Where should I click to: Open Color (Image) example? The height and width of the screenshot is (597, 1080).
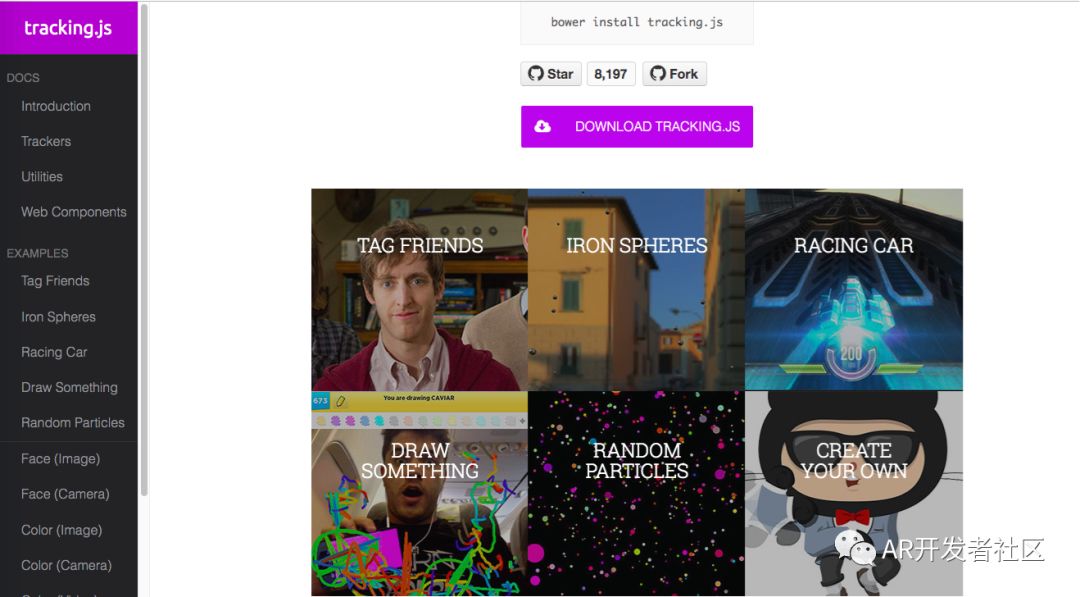62,530
